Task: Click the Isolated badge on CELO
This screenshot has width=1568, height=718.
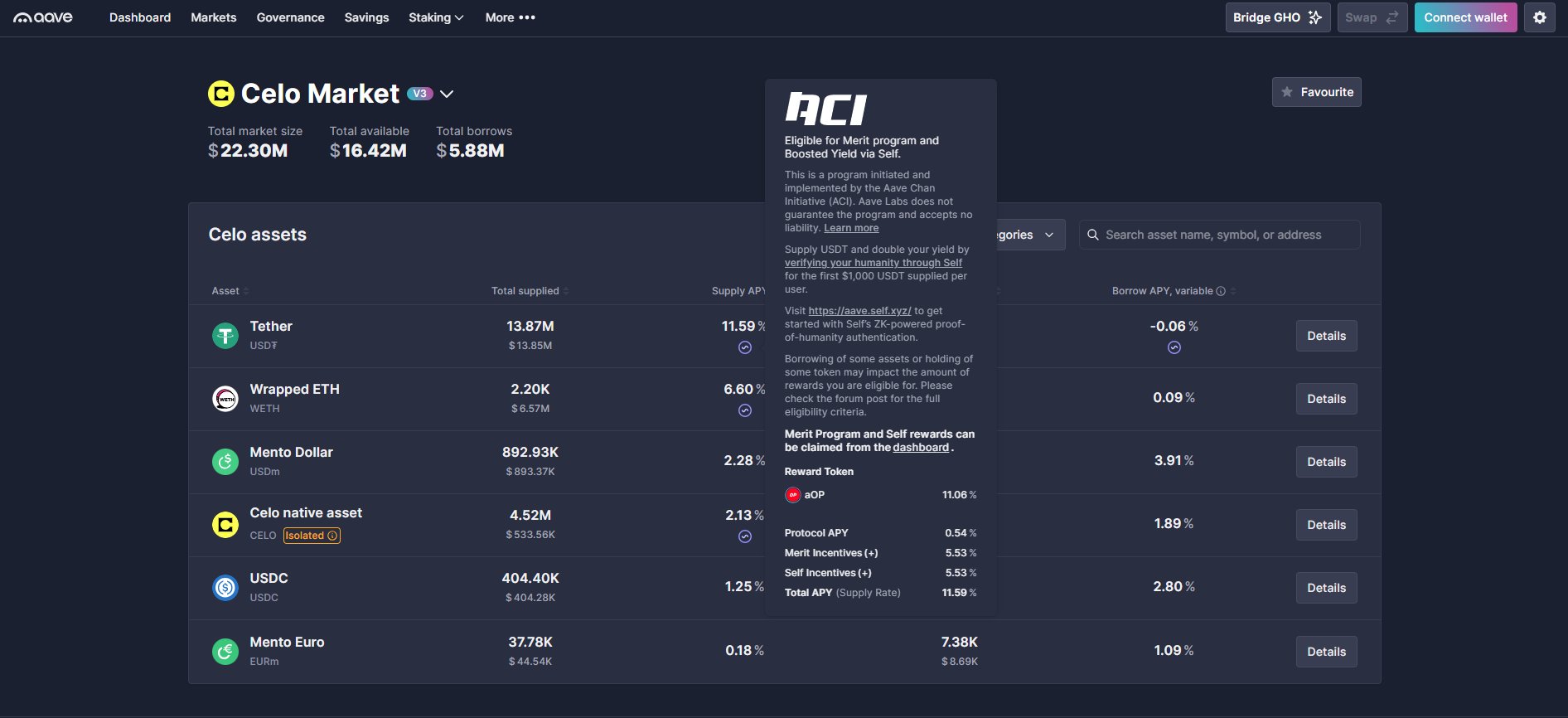Action: [x=312, y=536]
